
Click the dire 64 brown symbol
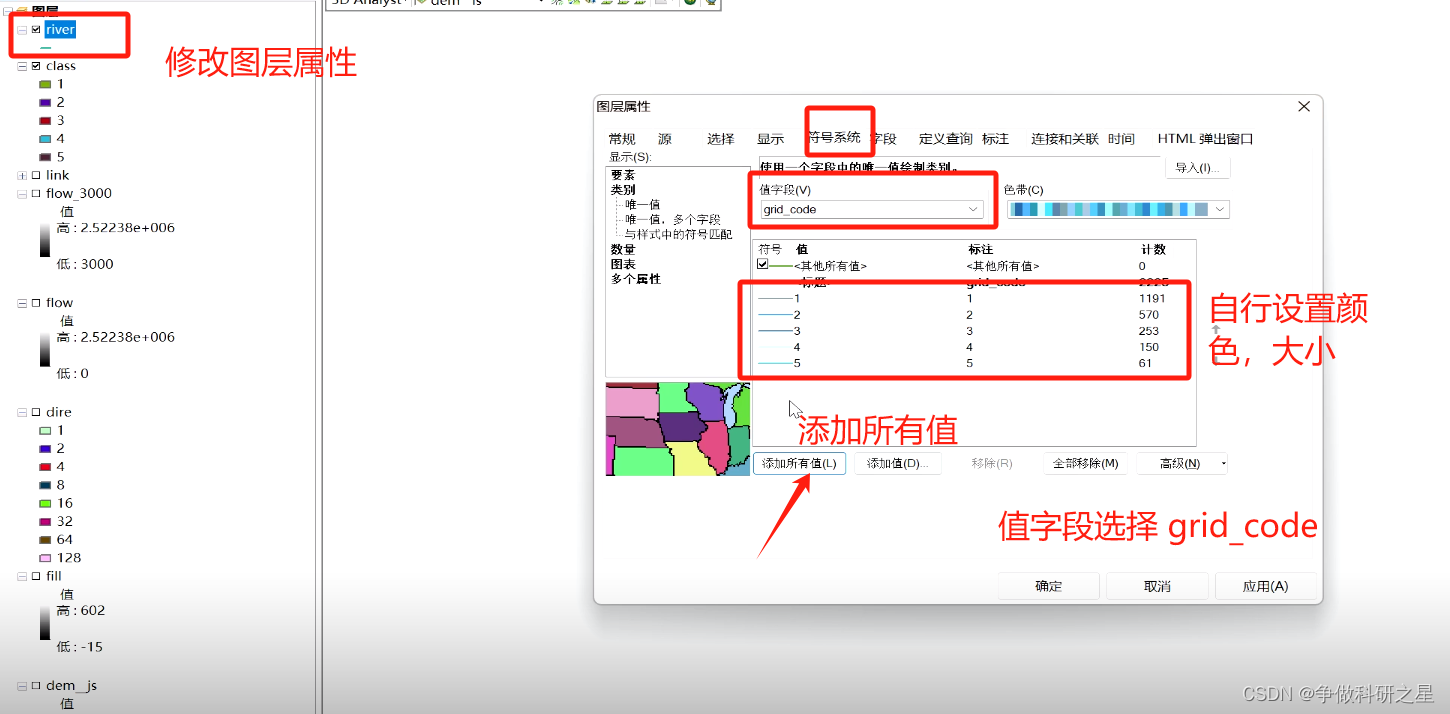point(44,539)
